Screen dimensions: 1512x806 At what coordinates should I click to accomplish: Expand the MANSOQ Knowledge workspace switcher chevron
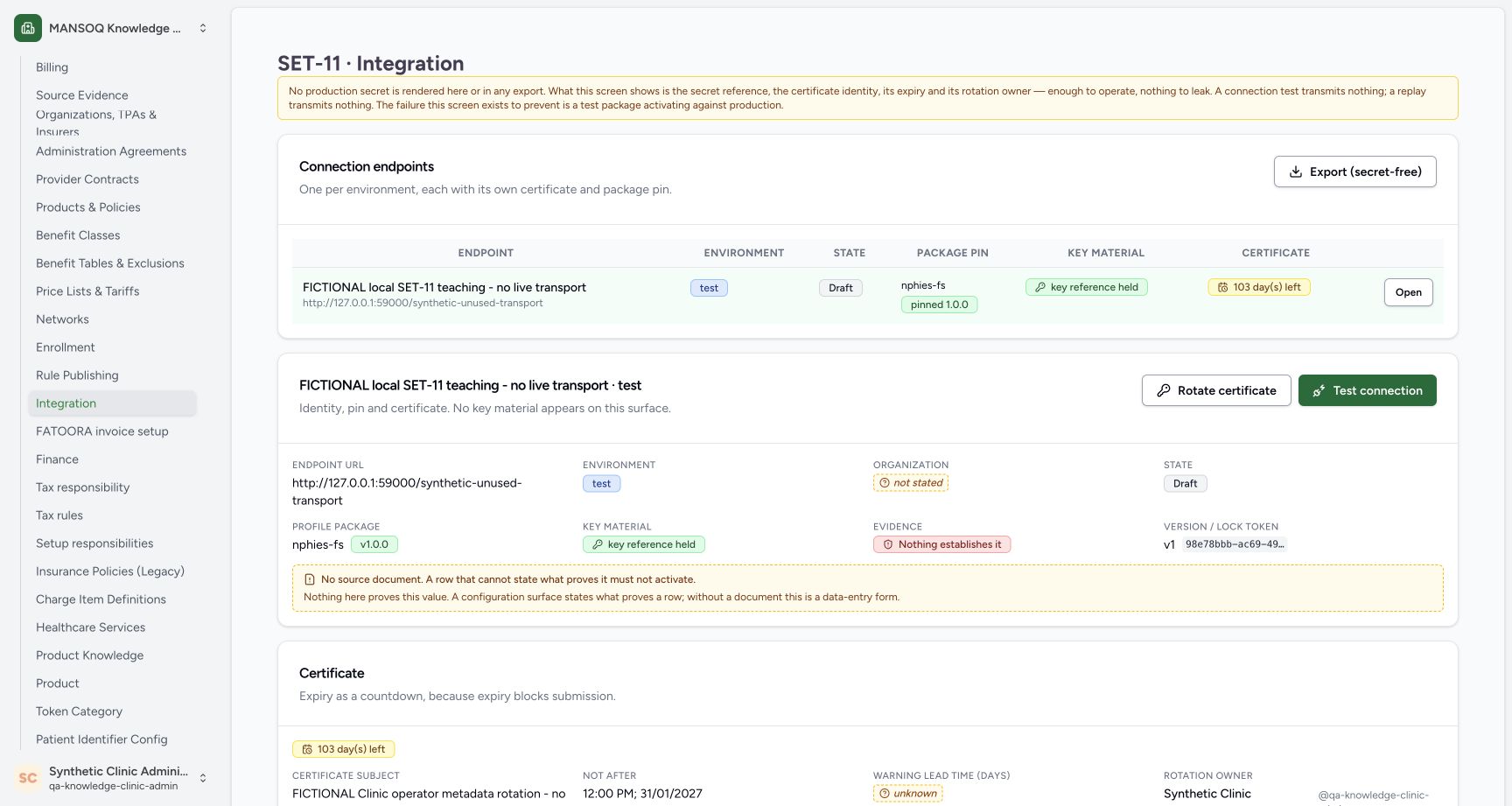point(203,28)
